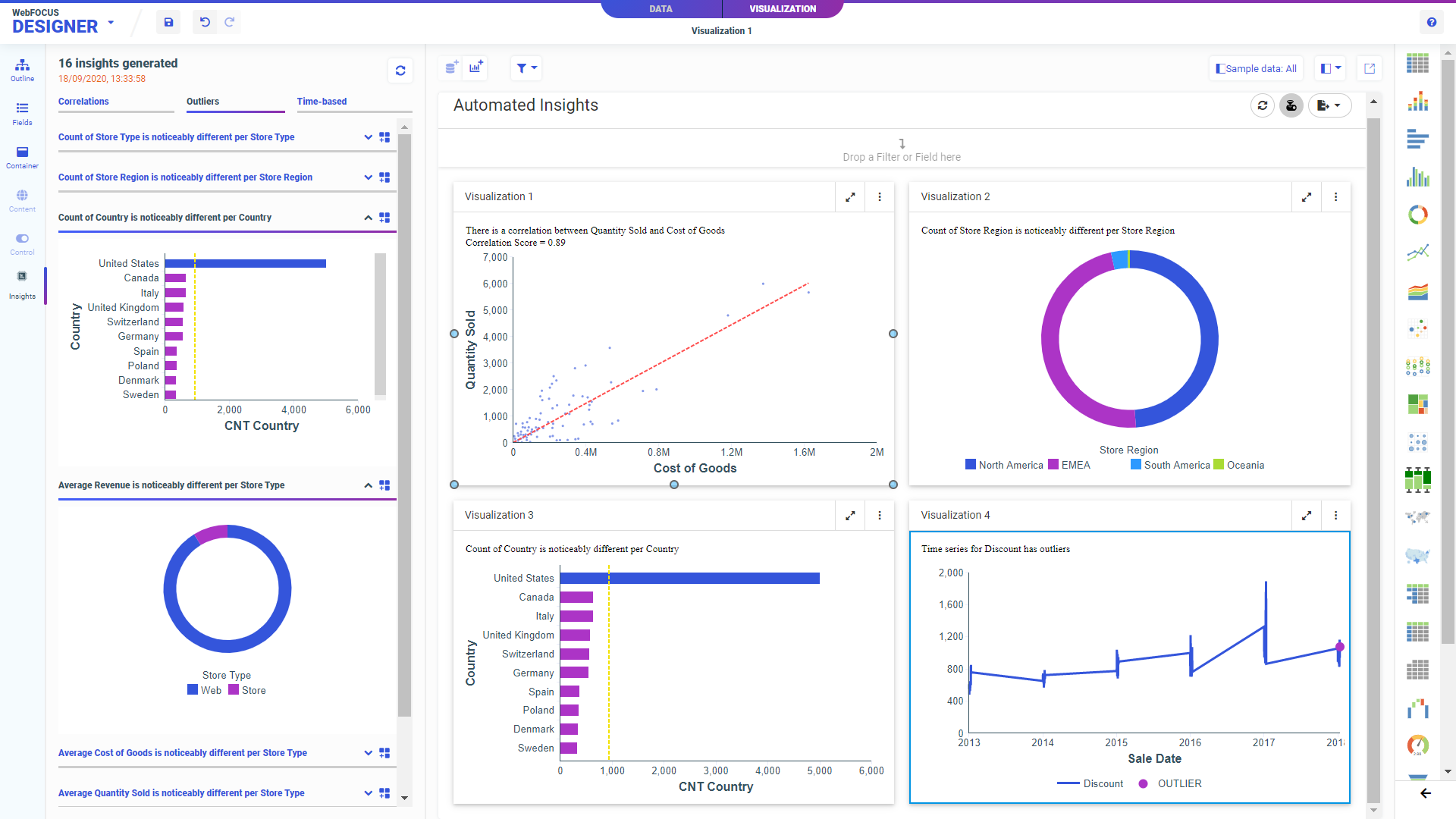Viewport: 1456px width, 819px height.
Task: Choose the gauge chart type icon
Action: (x=1417, y=745)
